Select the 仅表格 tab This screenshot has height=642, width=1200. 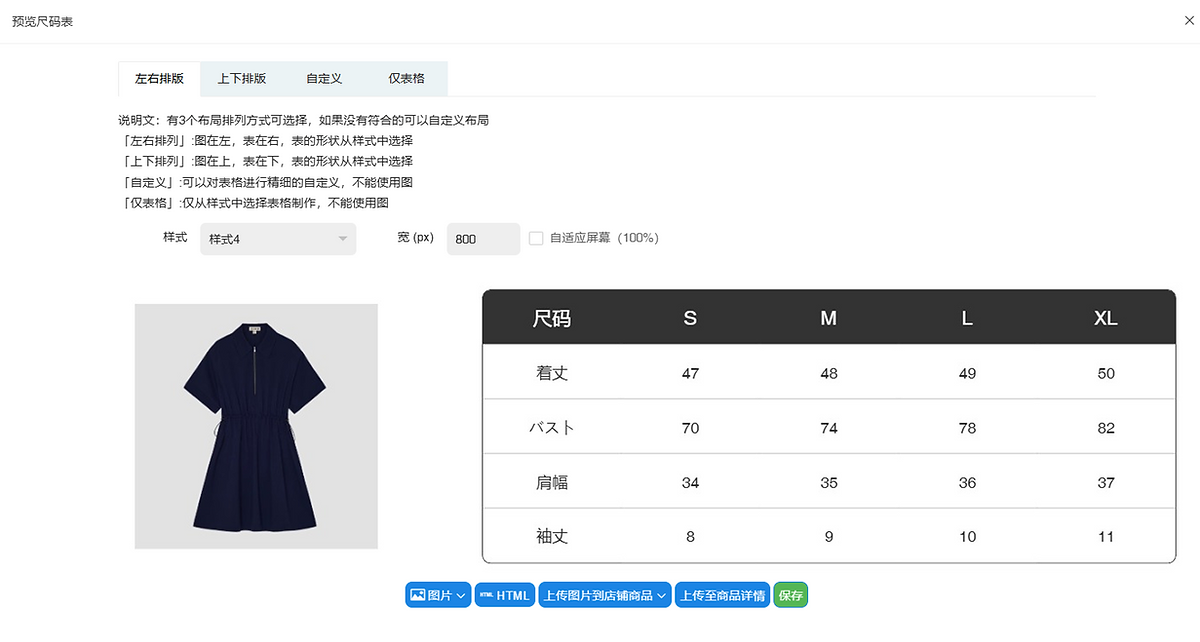pyautogui.click(x=406, y=78)
